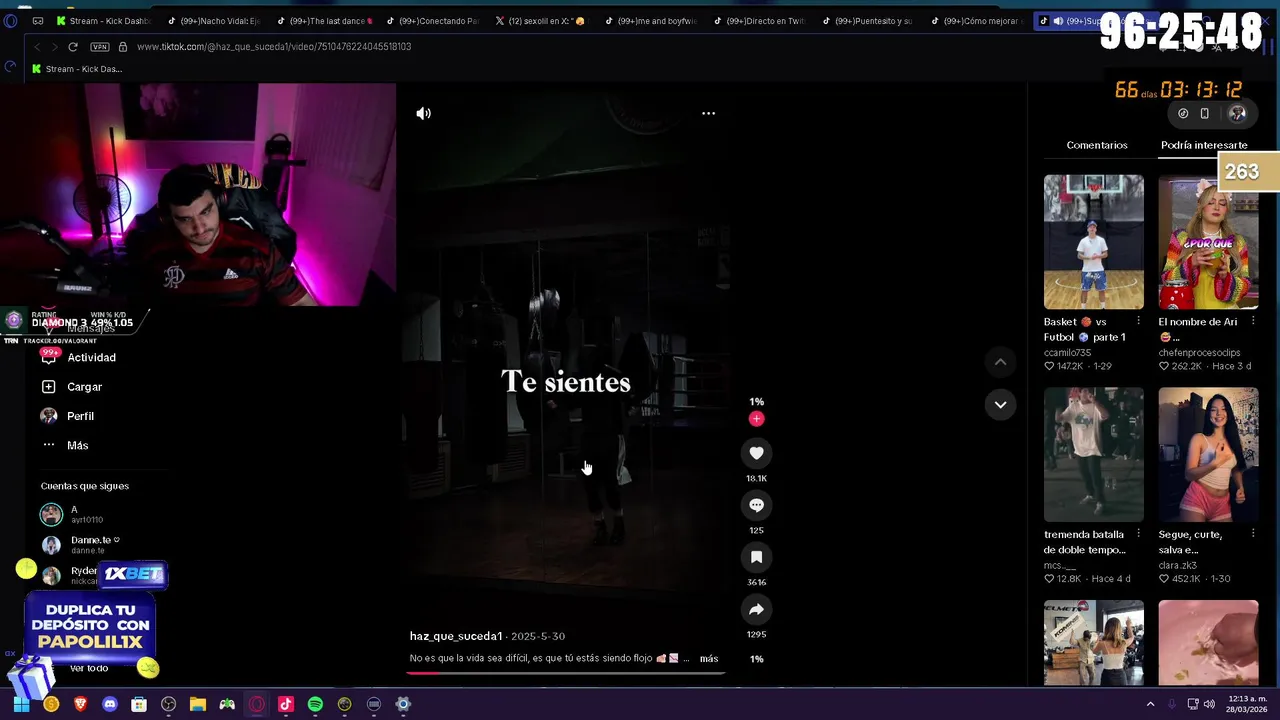Open Settings gear from the taskbar
Screen dimensions: 1280x720
click(403, 705)
